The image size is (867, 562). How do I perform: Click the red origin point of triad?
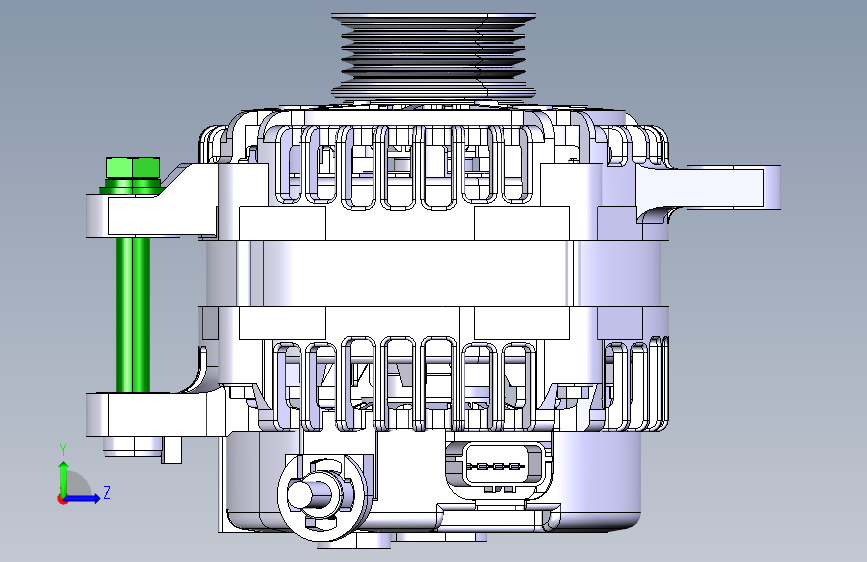click(61, 499)
